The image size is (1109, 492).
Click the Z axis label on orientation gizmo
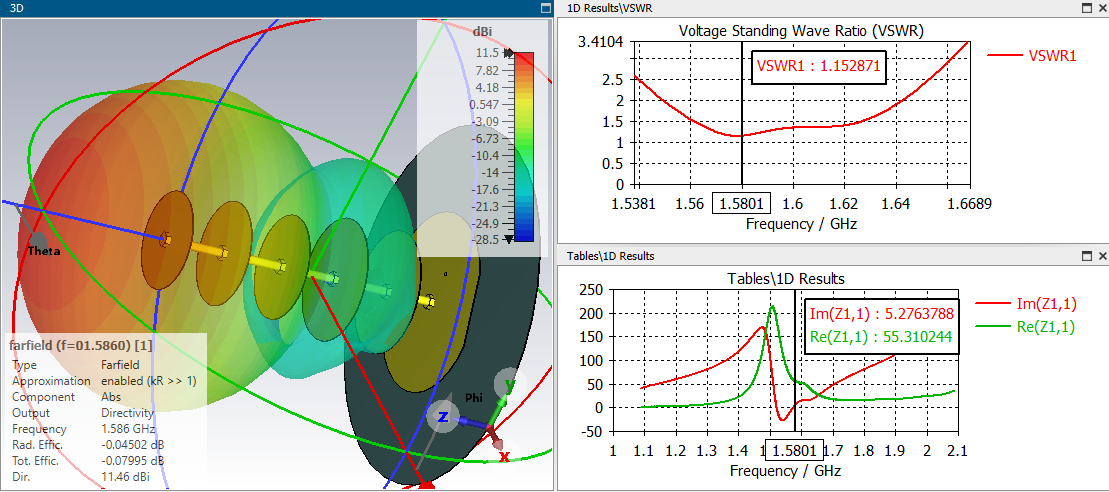[x=443, y=417]
